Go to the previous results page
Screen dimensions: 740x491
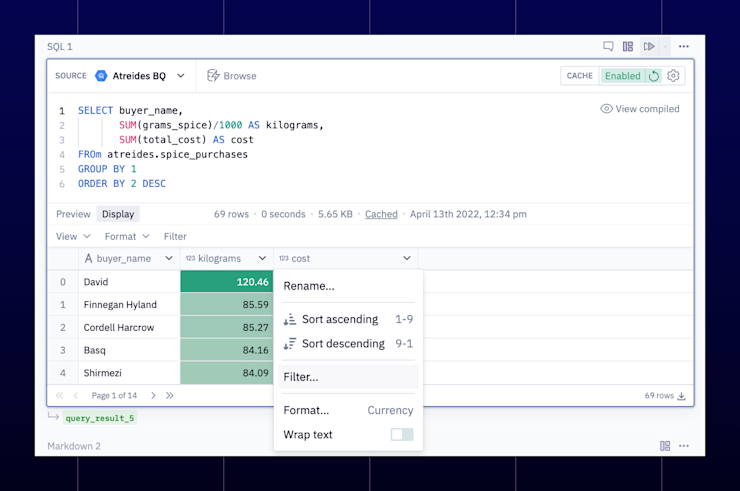click(x=76, y=395)
